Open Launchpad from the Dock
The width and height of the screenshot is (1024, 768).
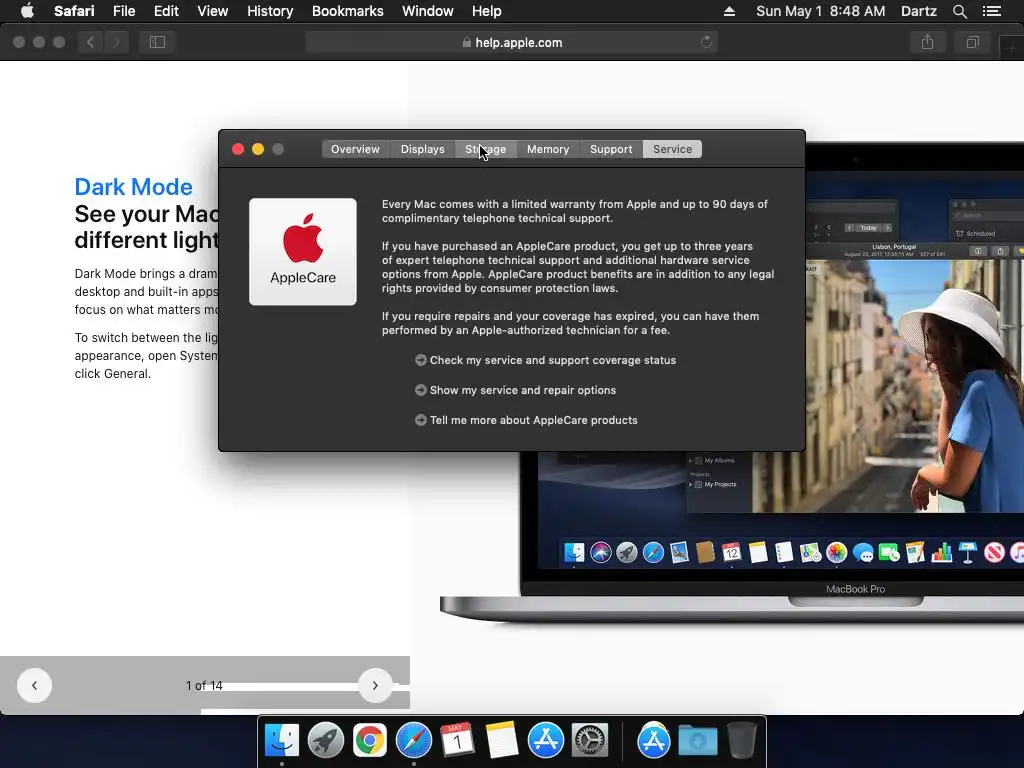pyautogui.click(x=326, y=741)
